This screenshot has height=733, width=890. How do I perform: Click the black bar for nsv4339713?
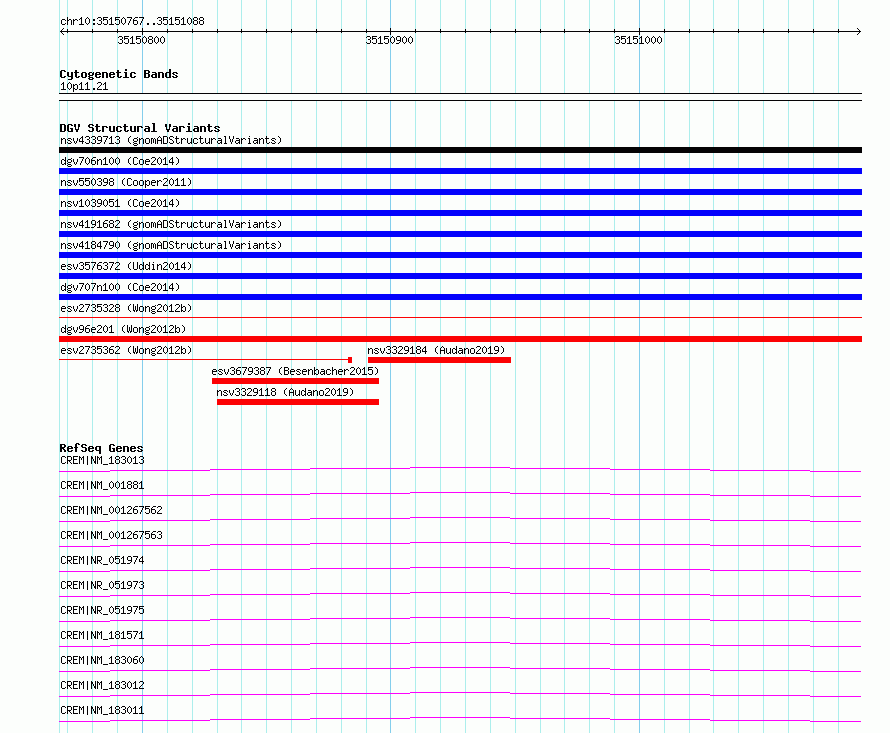tap(460, 150)
